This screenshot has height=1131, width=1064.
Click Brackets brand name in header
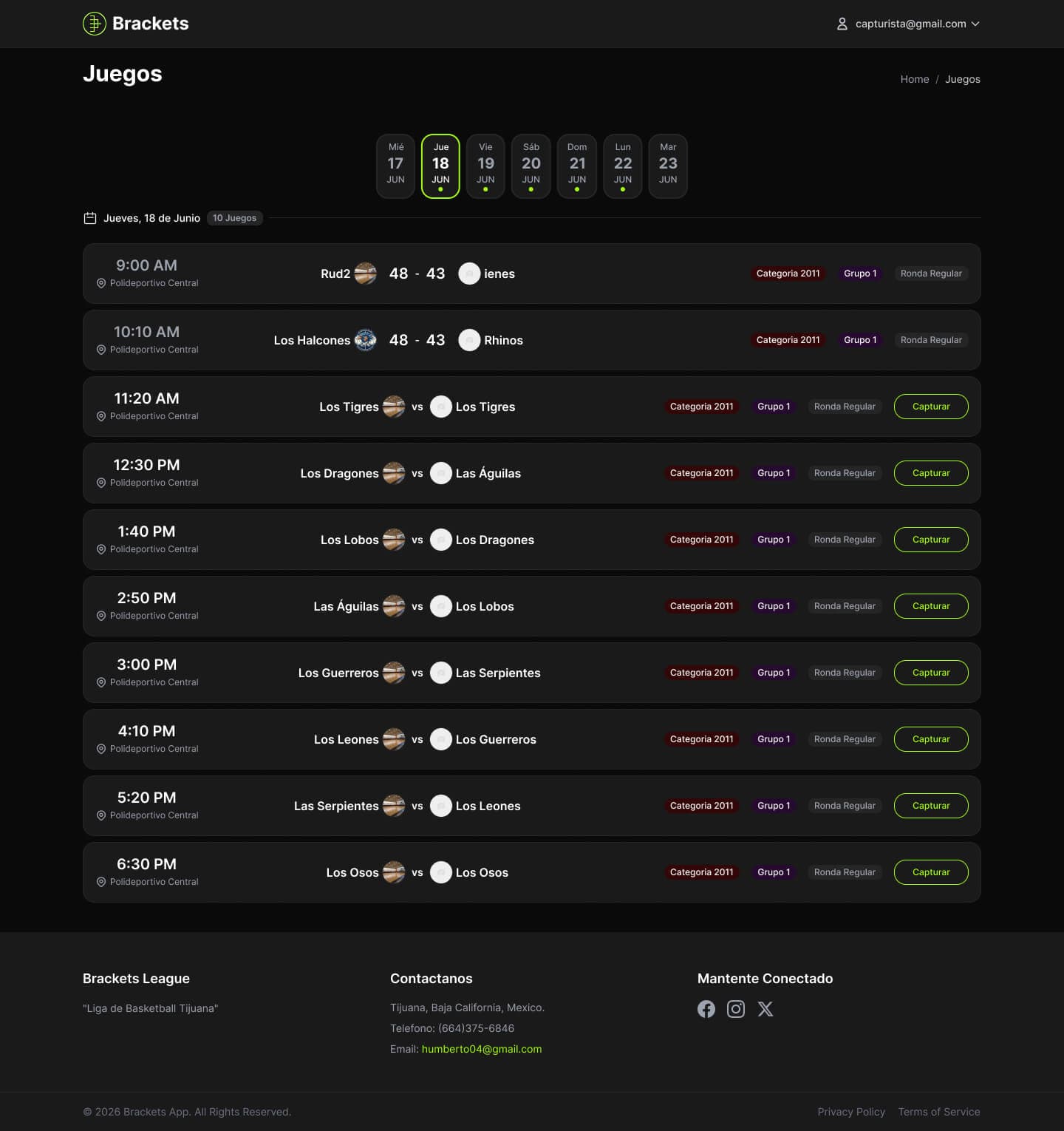[151, 24]
